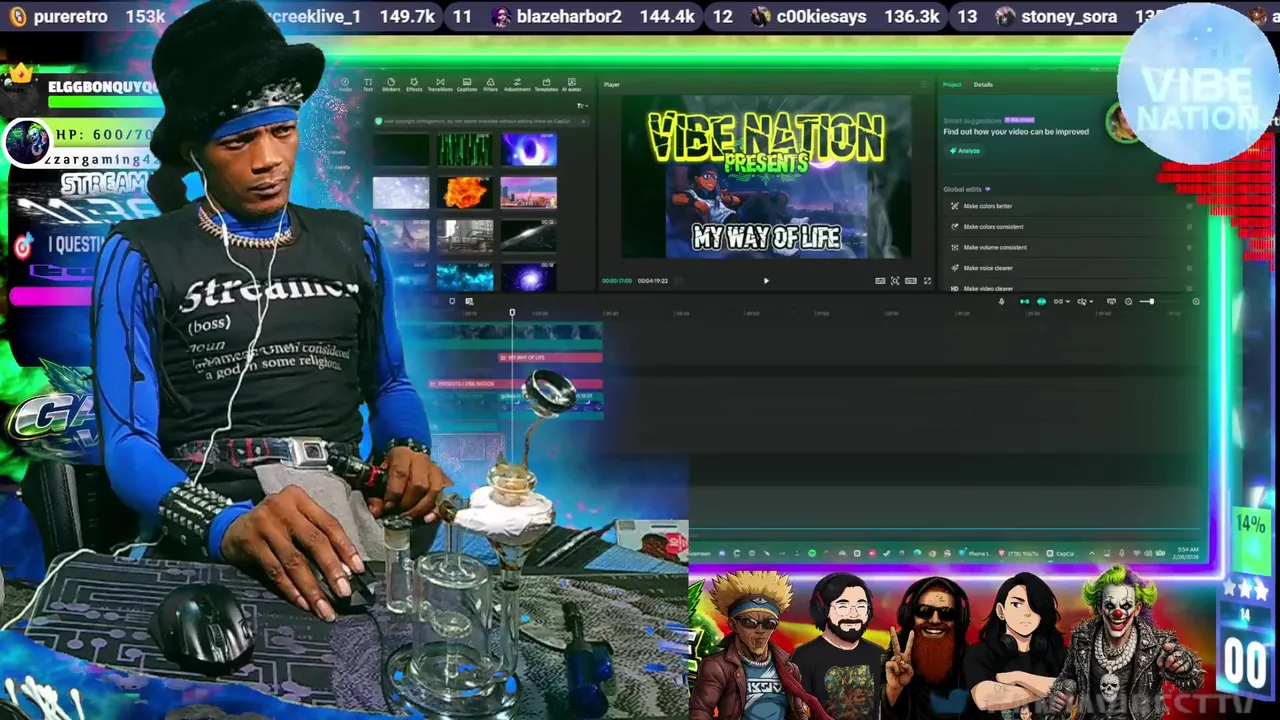1280x720 pixels.
Task: Open the Adjustment panel
Action: [517, 85]
